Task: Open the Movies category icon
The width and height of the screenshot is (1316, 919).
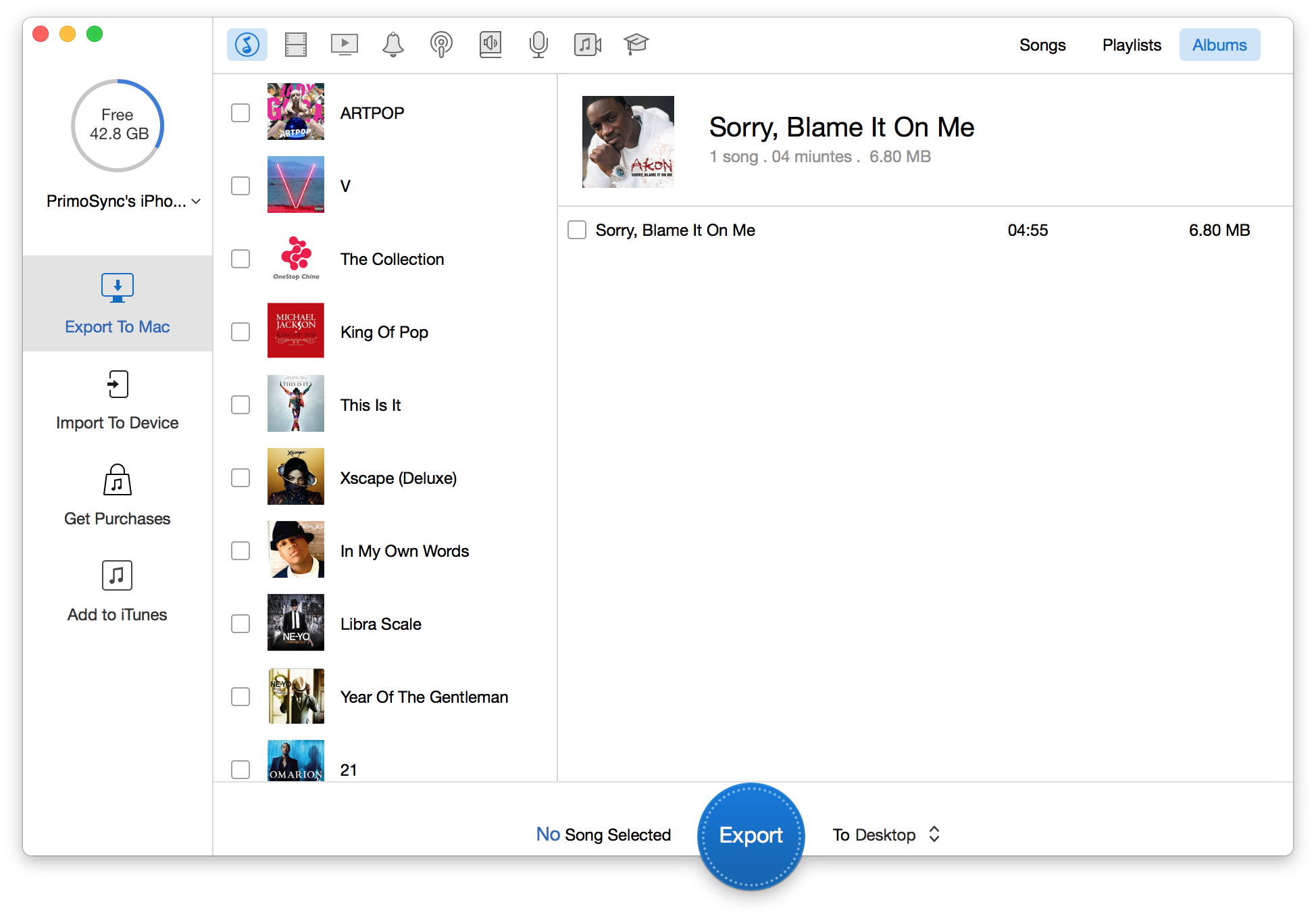Action: tap(296, 45)
